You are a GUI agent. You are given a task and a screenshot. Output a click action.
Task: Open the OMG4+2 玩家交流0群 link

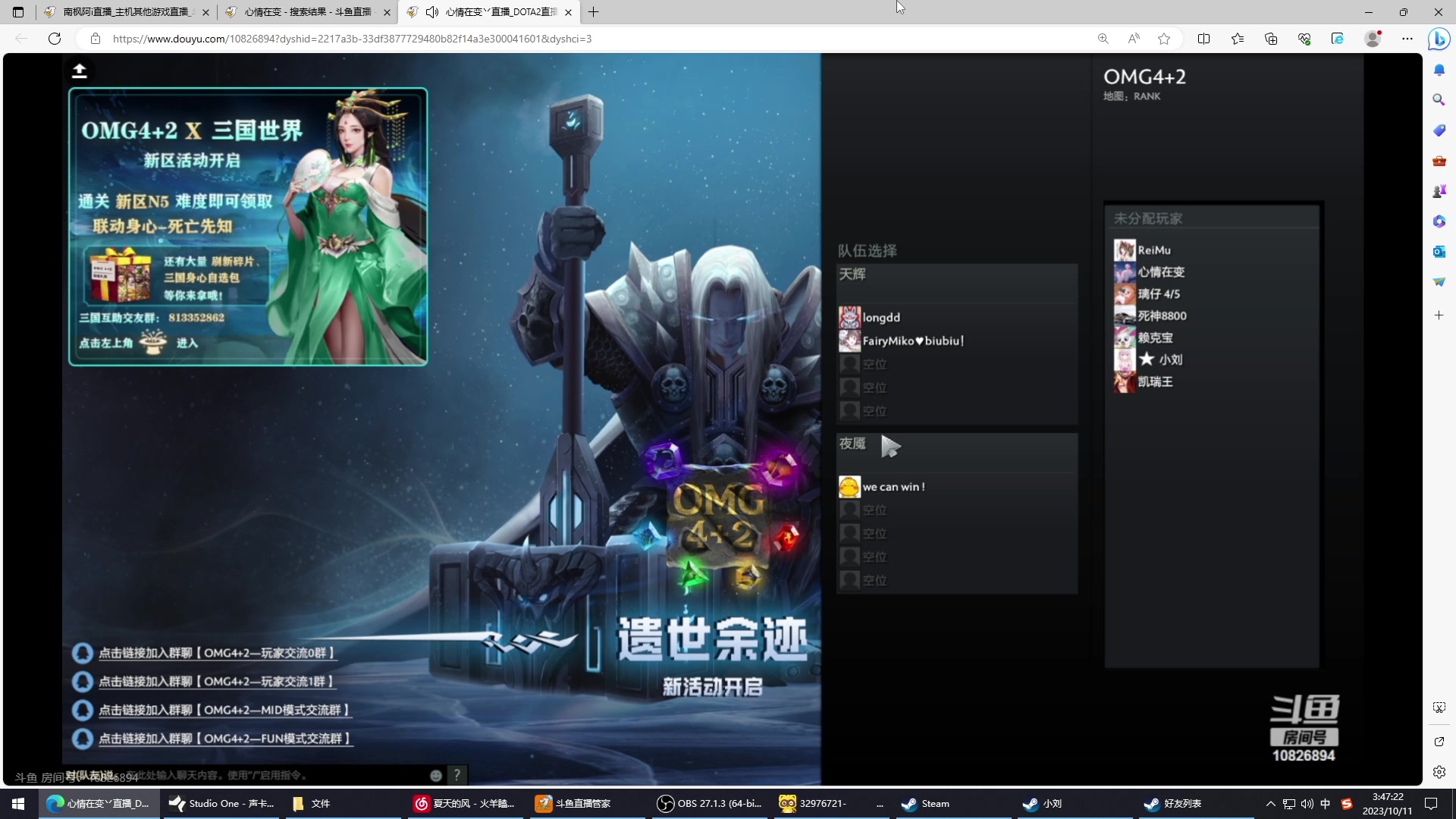[x=216, y=653]
